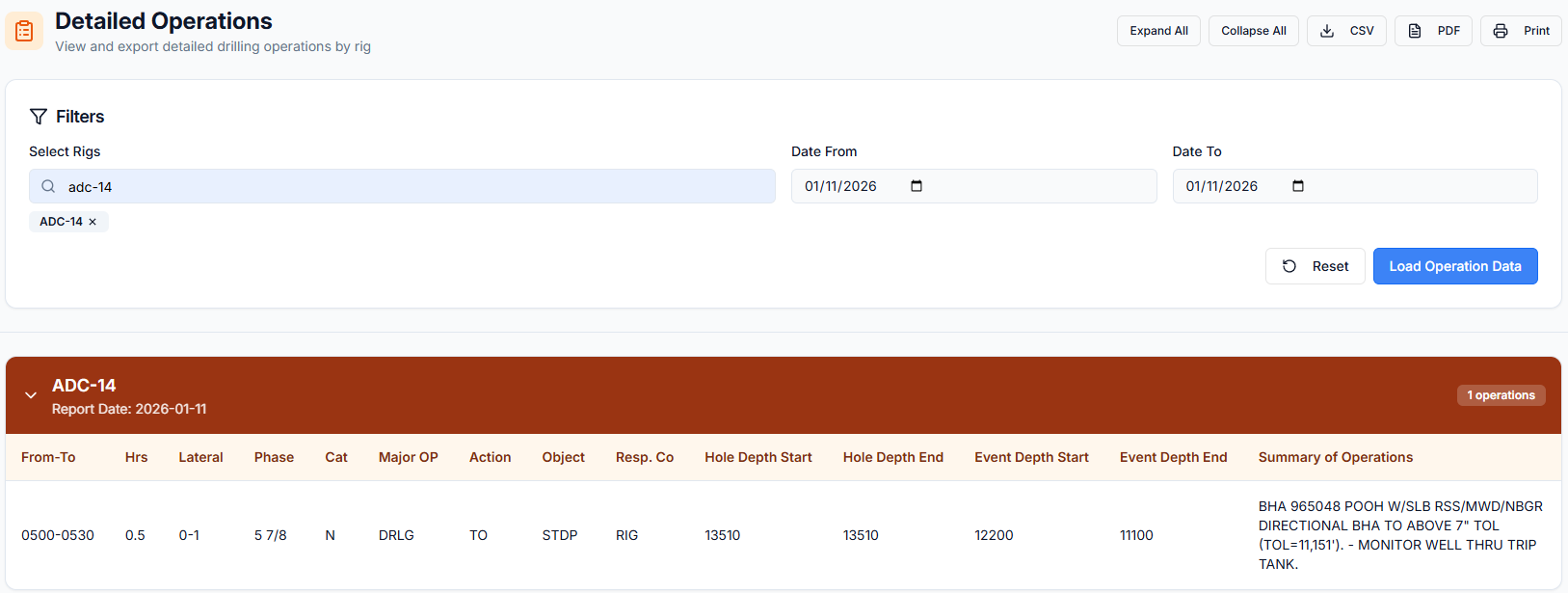Click the Date To field
This screenshot has width=1568, height=593.
pos(1229,186)
